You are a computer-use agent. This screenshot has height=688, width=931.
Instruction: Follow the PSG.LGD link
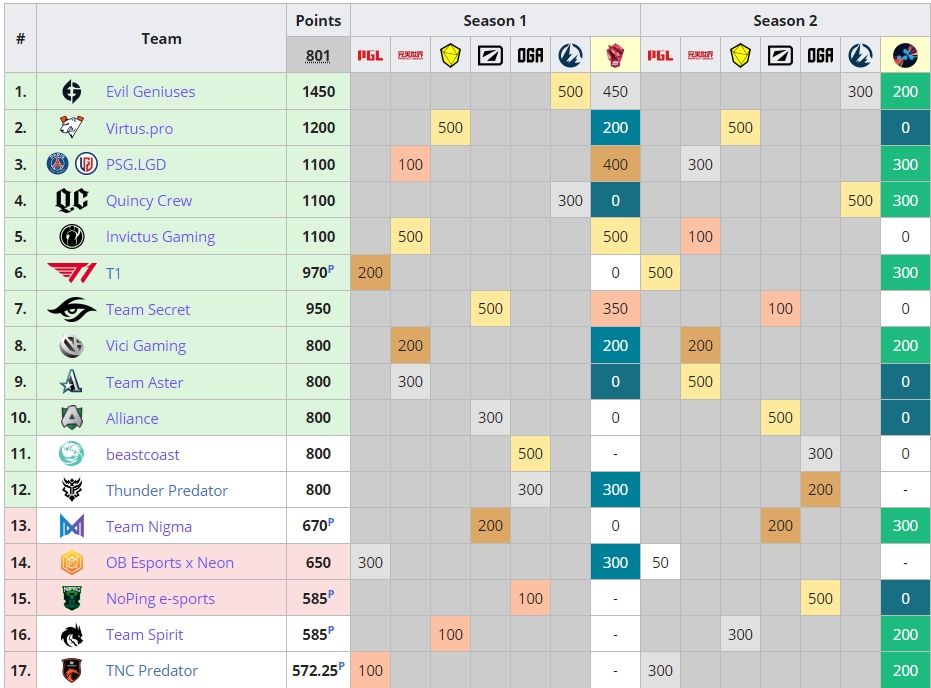click(x=136, y=164)
